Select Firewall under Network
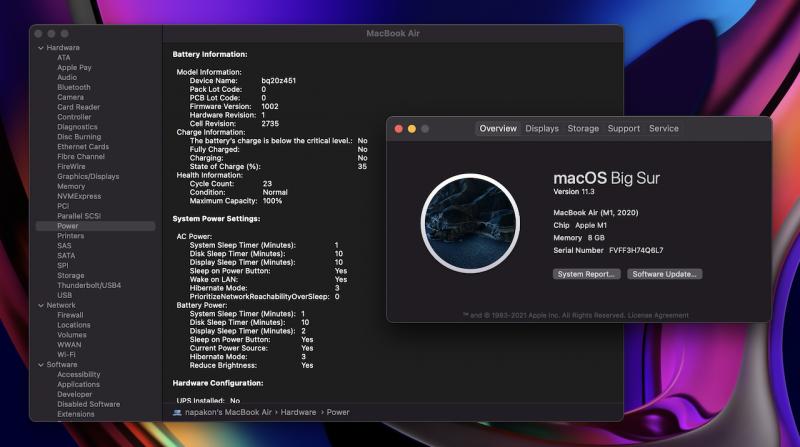800x447 pixels. [x=70, y=315]
